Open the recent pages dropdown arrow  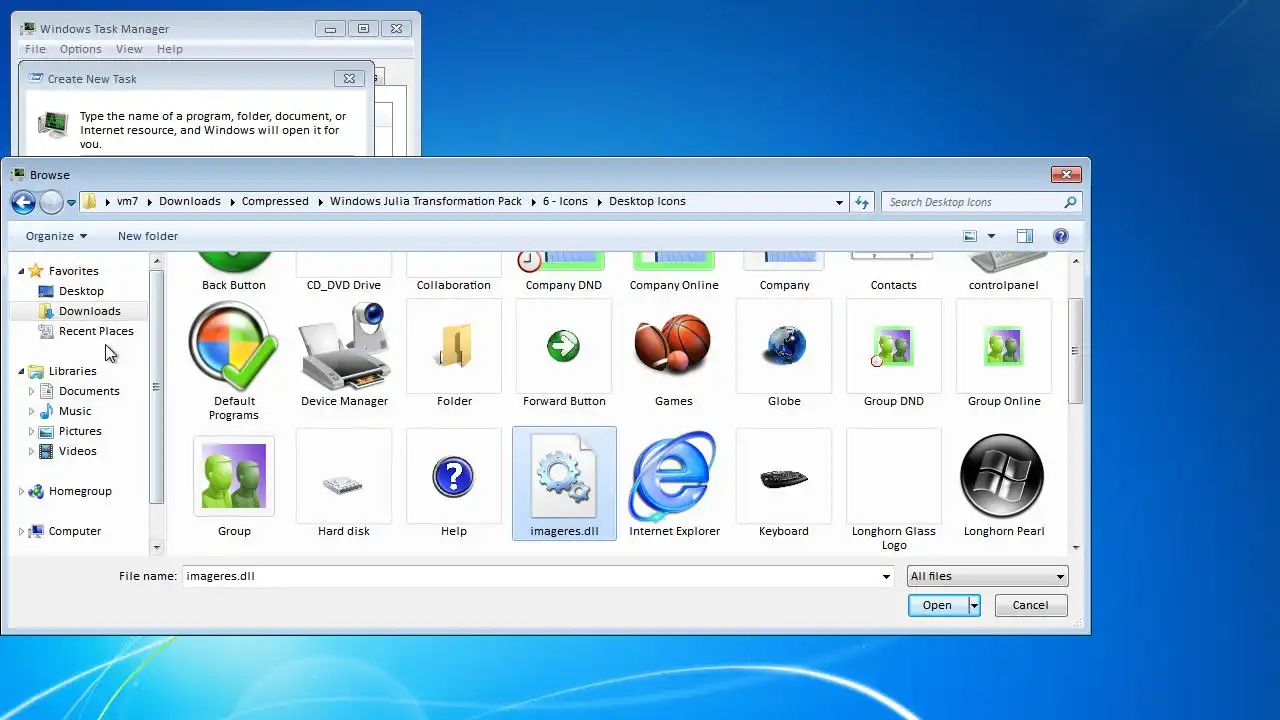[x=71, y=203]
